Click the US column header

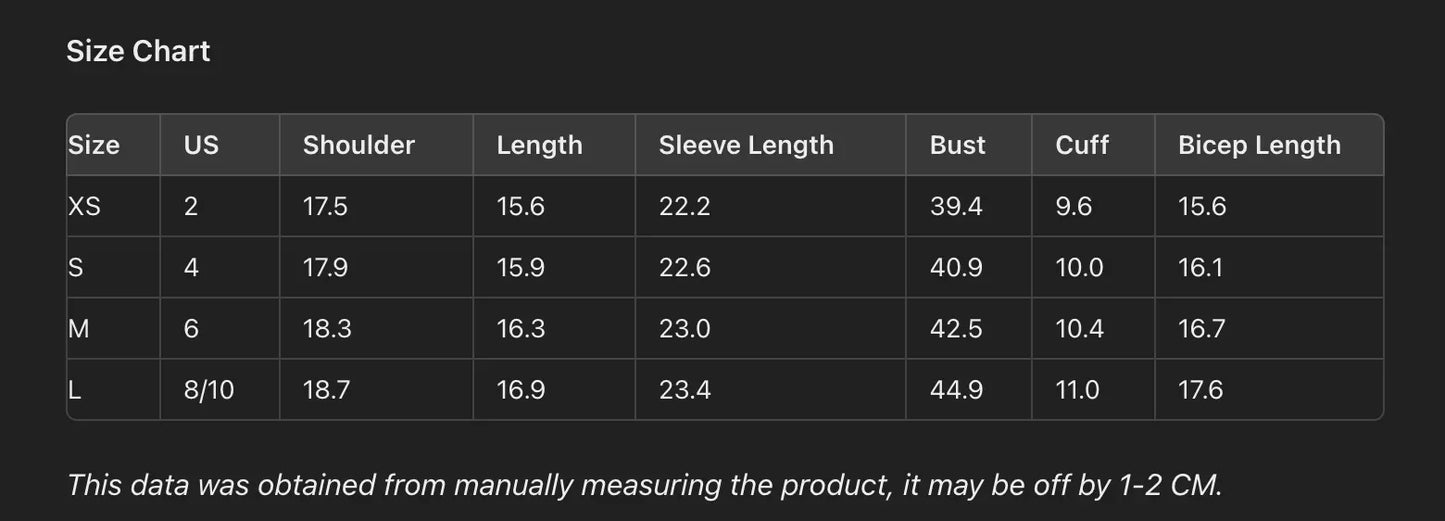(x=201, y=145)
